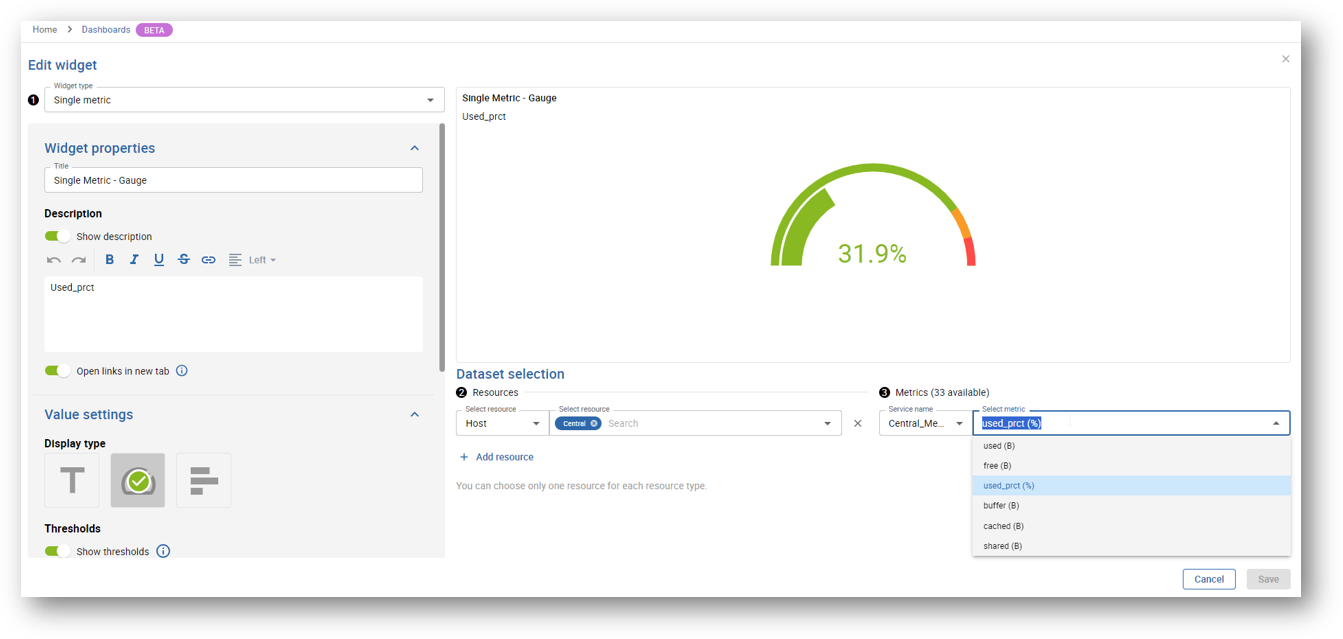Select the Text display type icon

[x=72, y=481]
